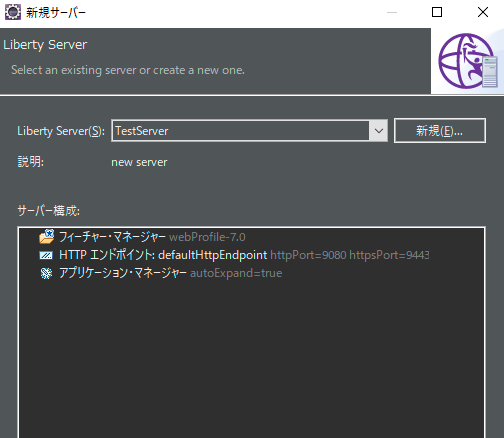Click the 'new server' description text

point(139,162)
